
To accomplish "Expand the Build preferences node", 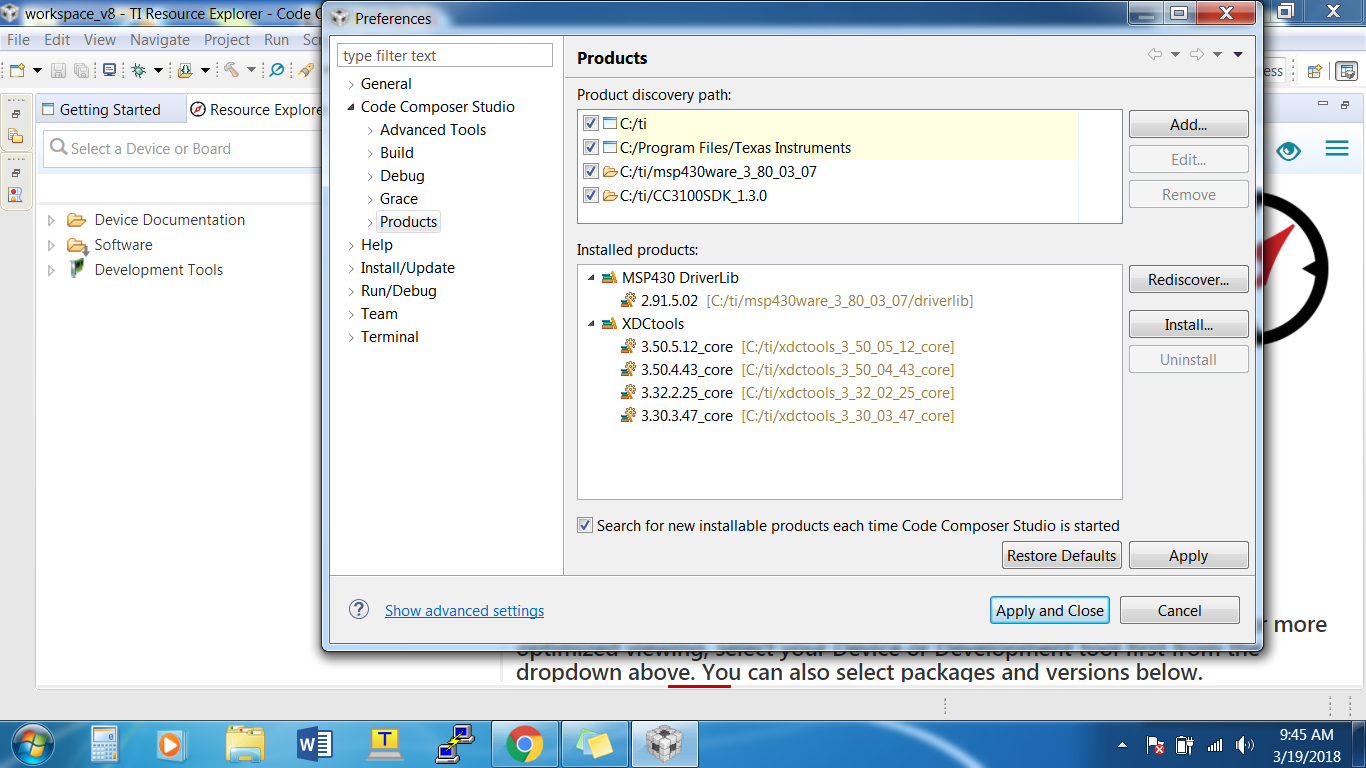I will click(370, 153).
